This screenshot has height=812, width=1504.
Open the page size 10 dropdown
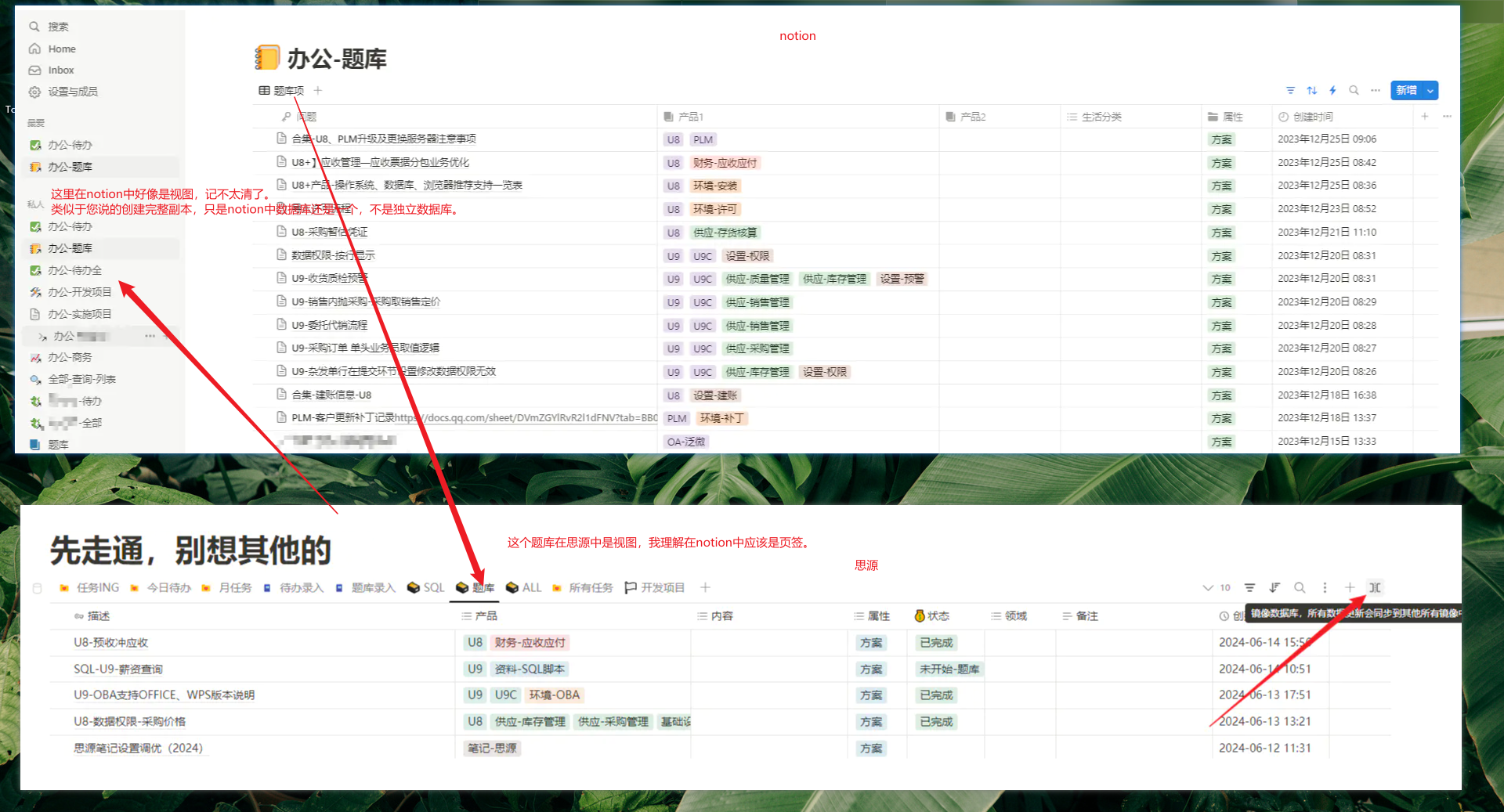tap(1217, 587)
